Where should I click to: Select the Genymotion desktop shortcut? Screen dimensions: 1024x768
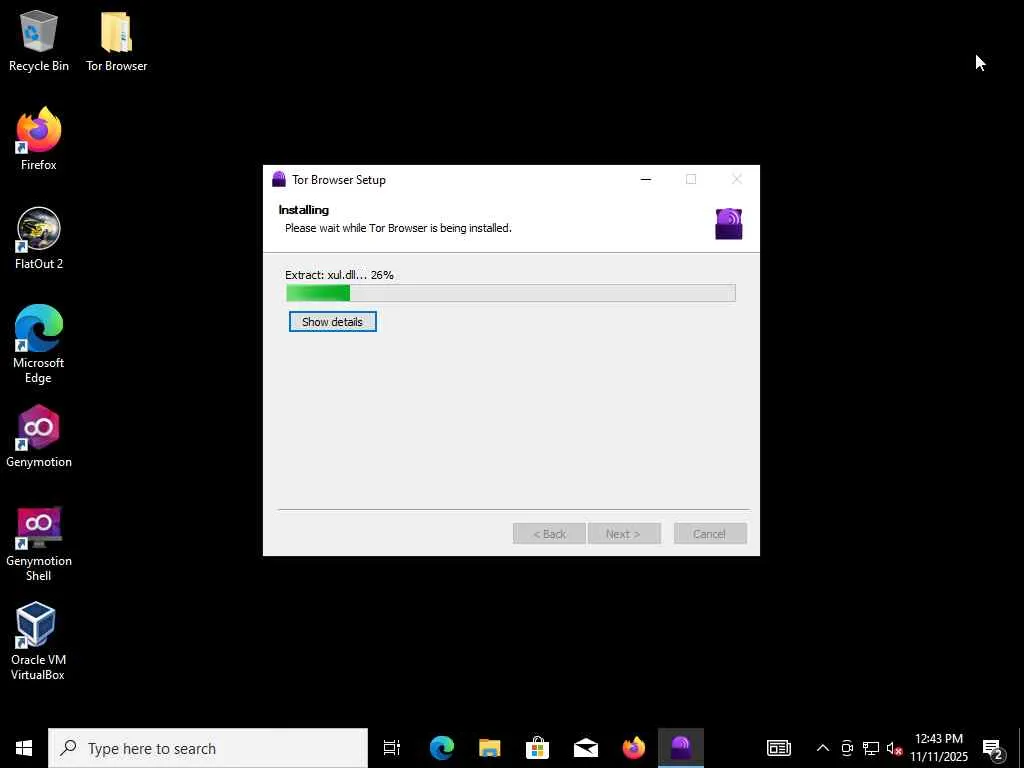(x=39, y=437)
